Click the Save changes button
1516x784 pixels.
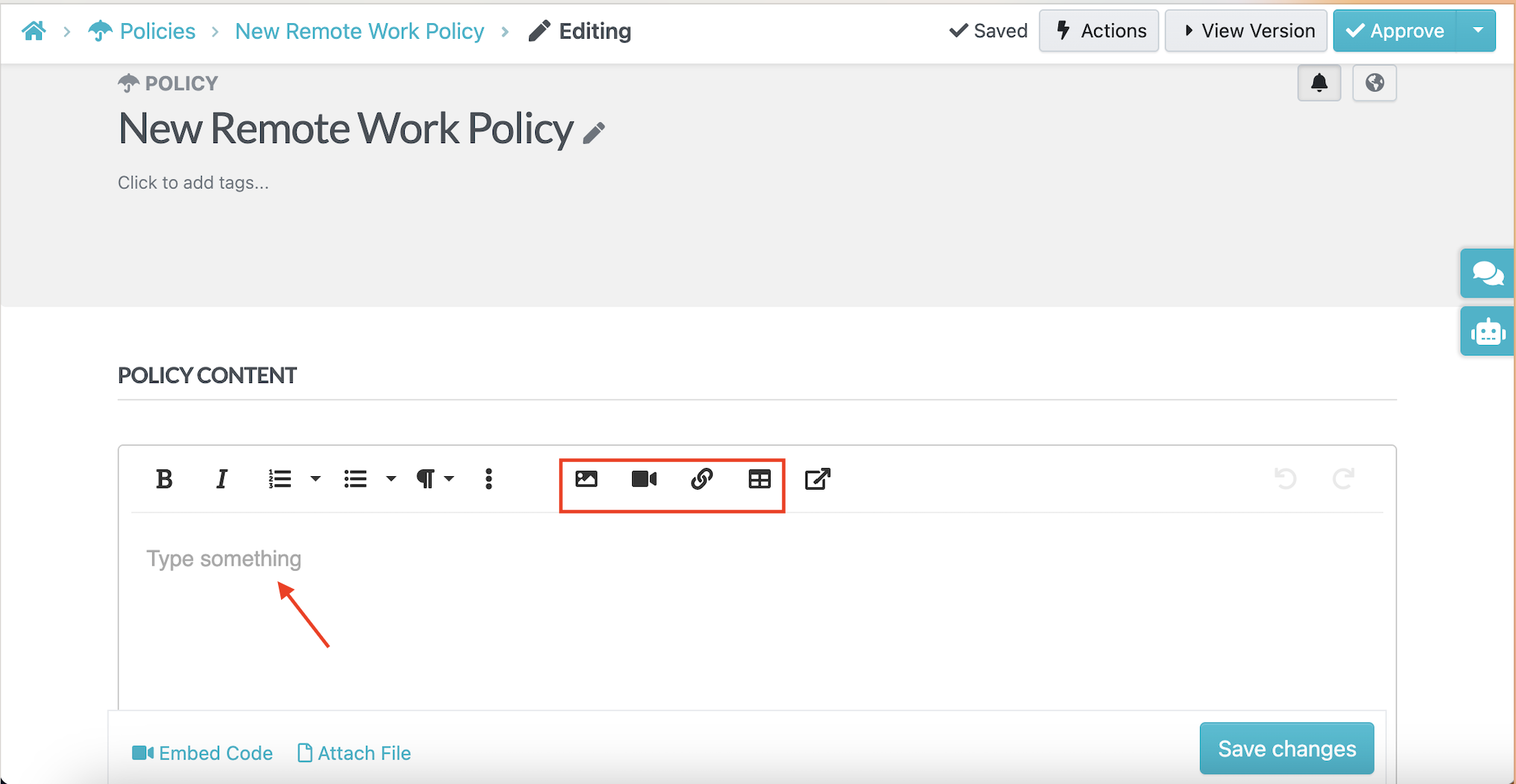pyautogui.click(x=1286, y=748)
